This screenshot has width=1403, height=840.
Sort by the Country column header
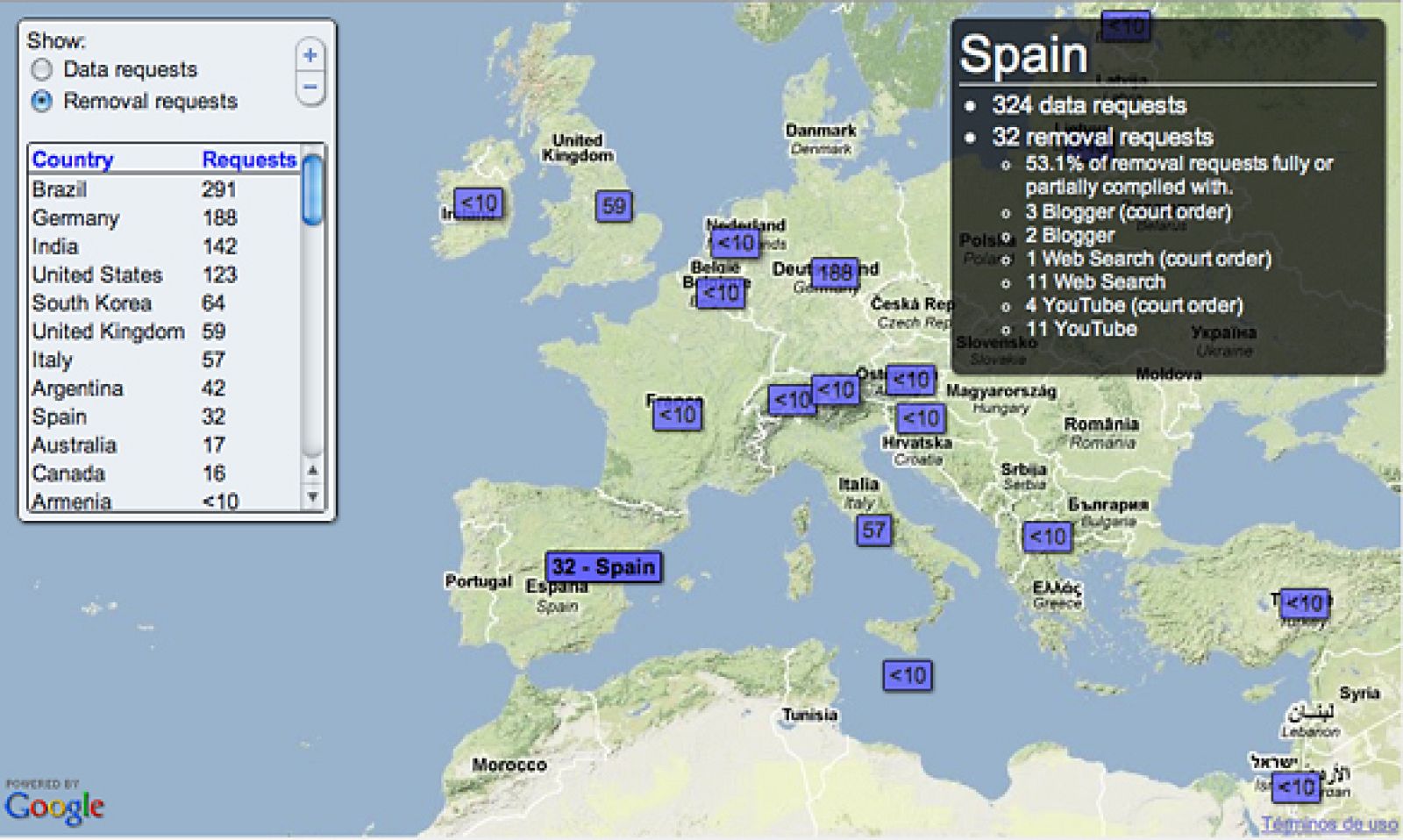[73, 160]
